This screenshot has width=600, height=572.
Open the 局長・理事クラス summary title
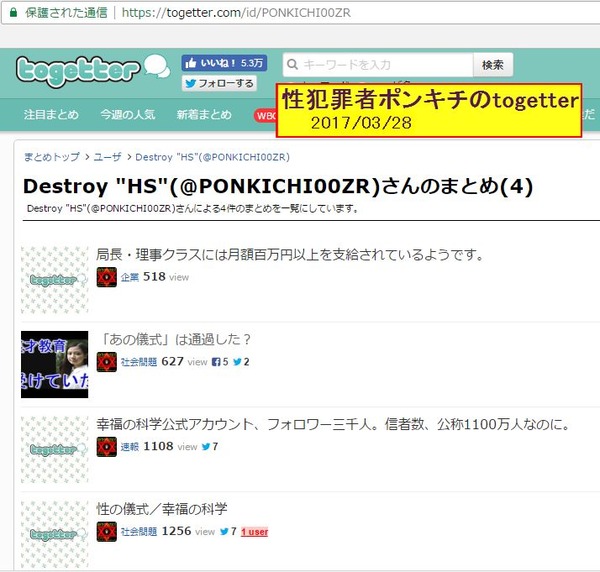coord(290,254)
